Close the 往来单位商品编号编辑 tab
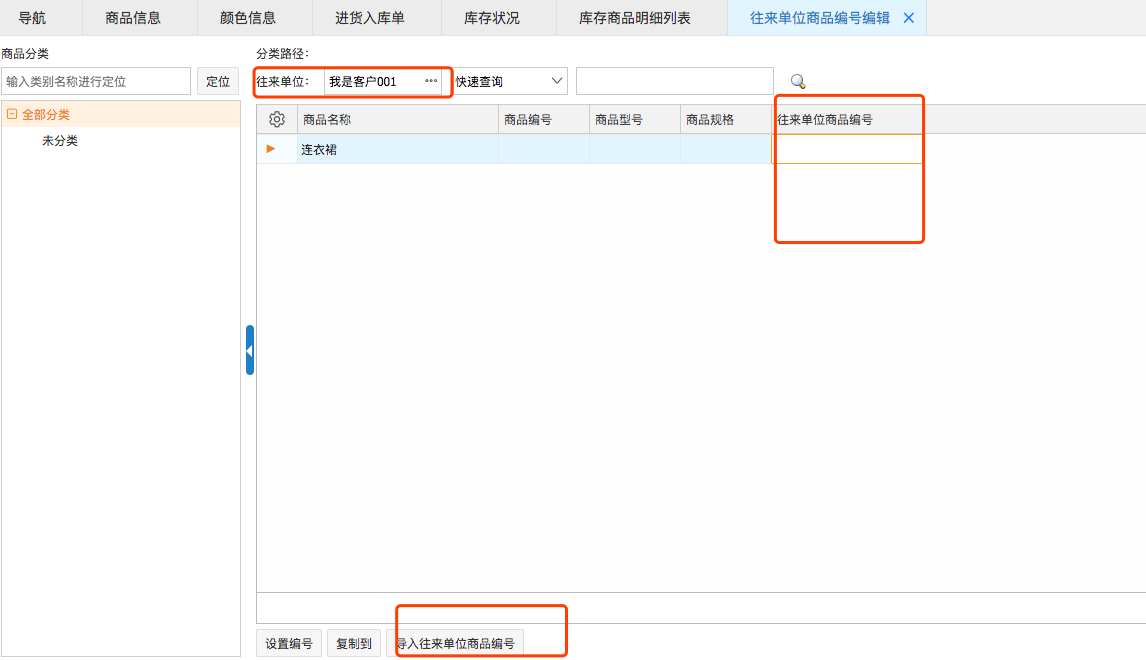The image size is (1146, 660). pos(909,17)
